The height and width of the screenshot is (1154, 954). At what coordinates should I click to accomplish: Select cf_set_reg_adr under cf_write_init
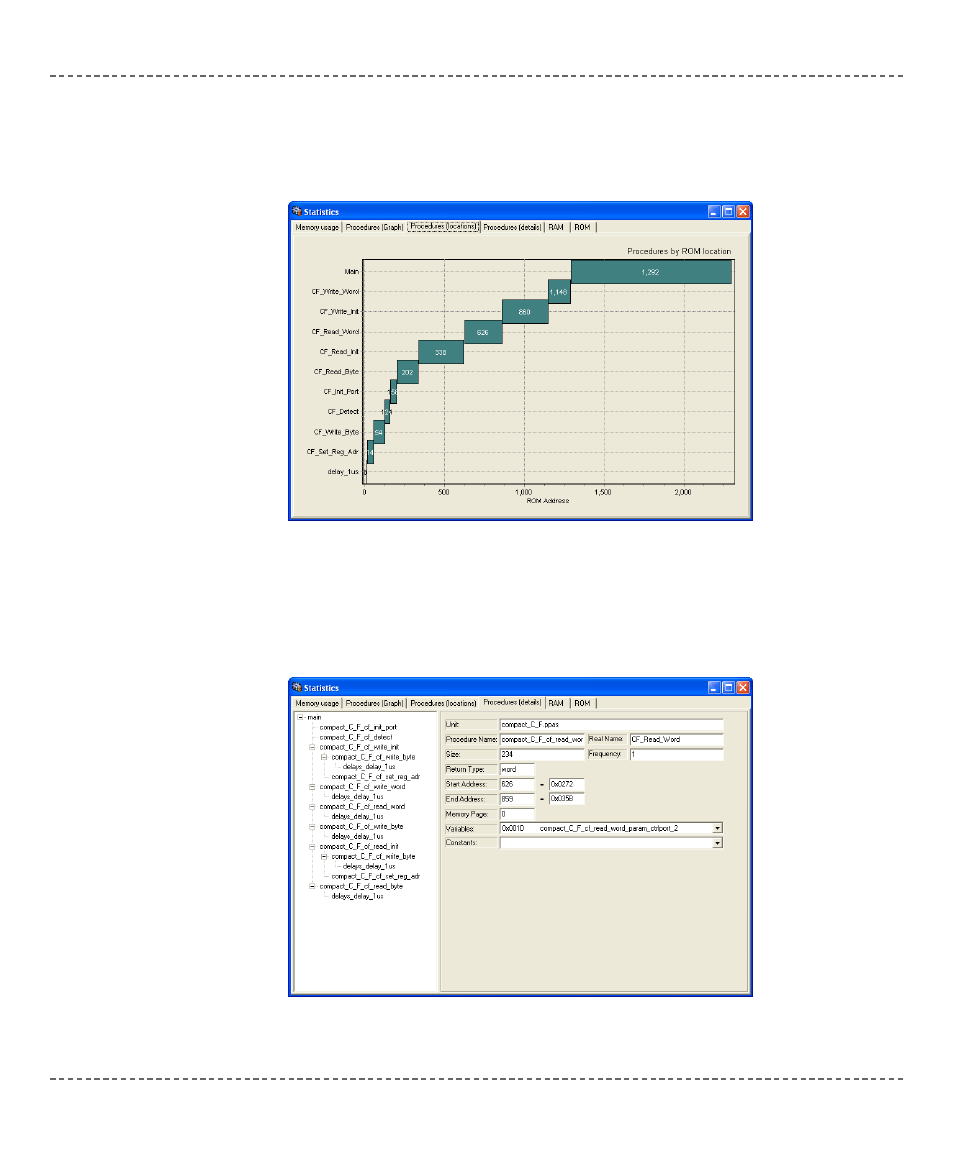coord(375,776)
